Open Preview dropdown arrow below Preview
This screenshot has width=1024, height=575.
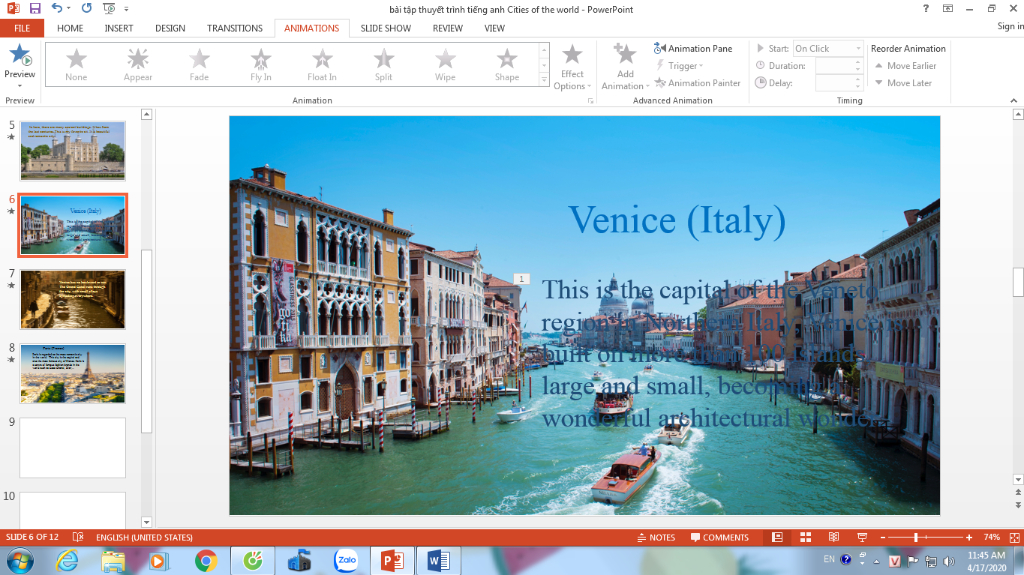(20, 86)
